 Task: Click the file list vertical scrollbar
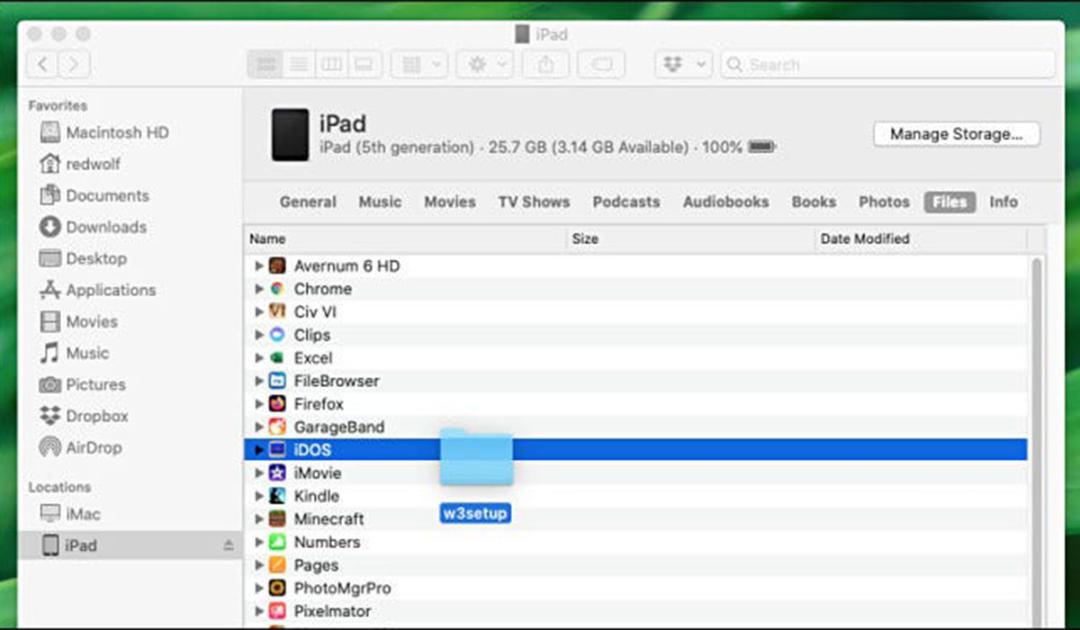pyautogui.click(x=1037, y=441)
